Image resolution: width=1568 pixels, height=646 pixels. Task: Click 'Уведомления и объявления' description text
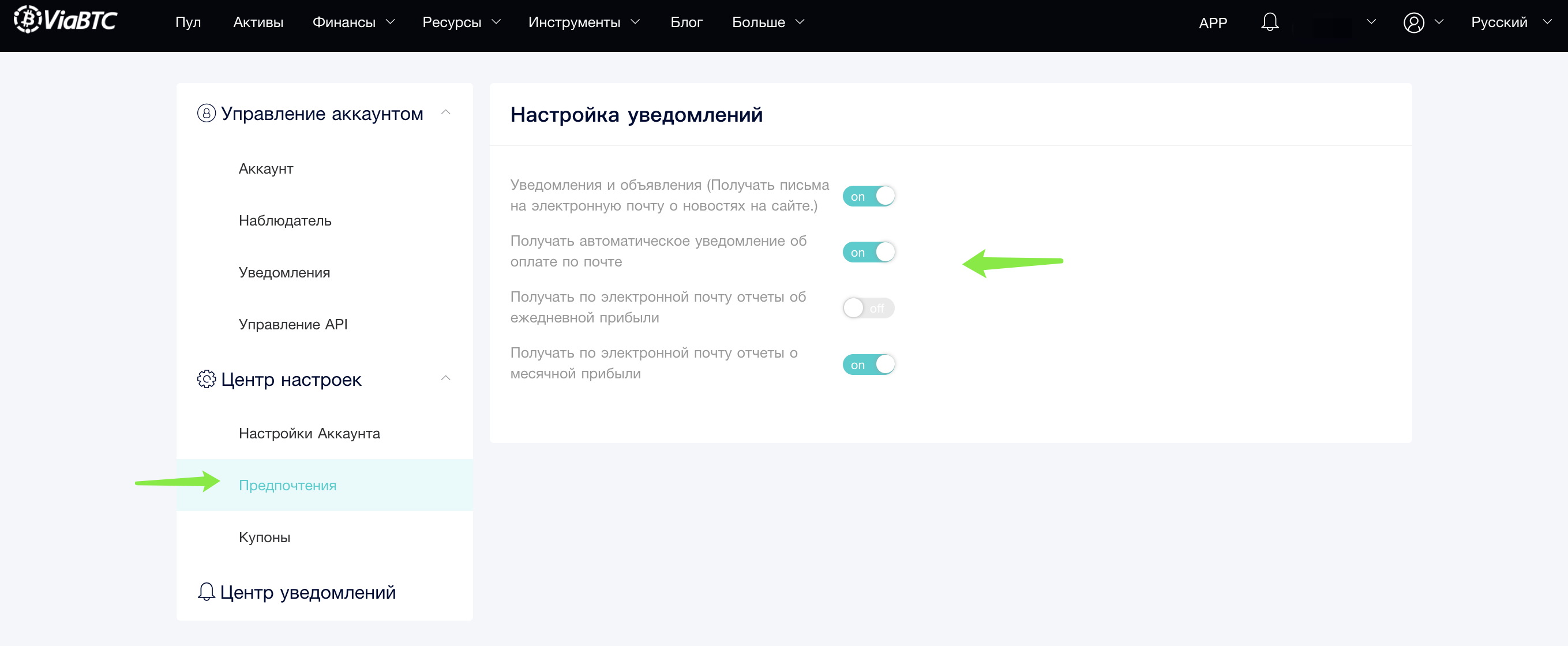tap(670, 196)
